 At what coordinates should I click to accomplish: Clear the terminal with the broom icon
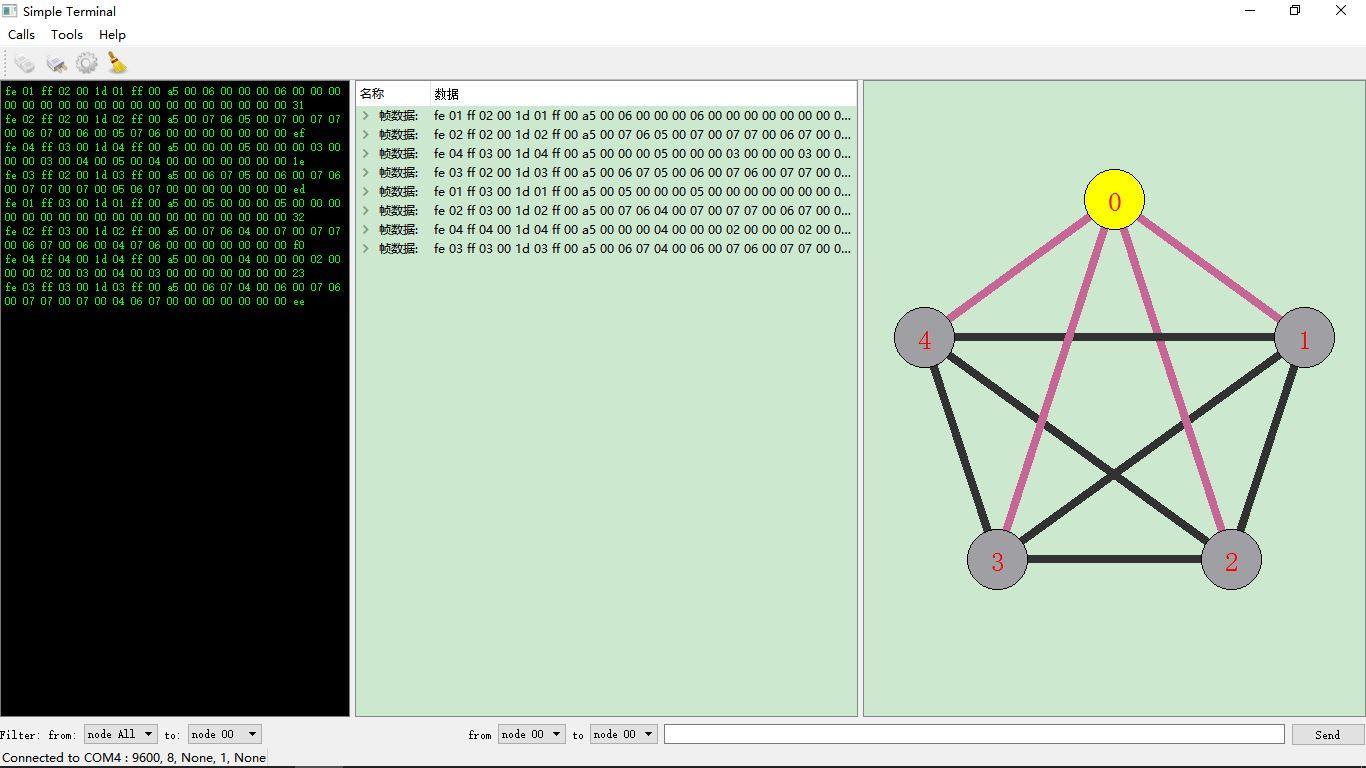pos(117,63)
